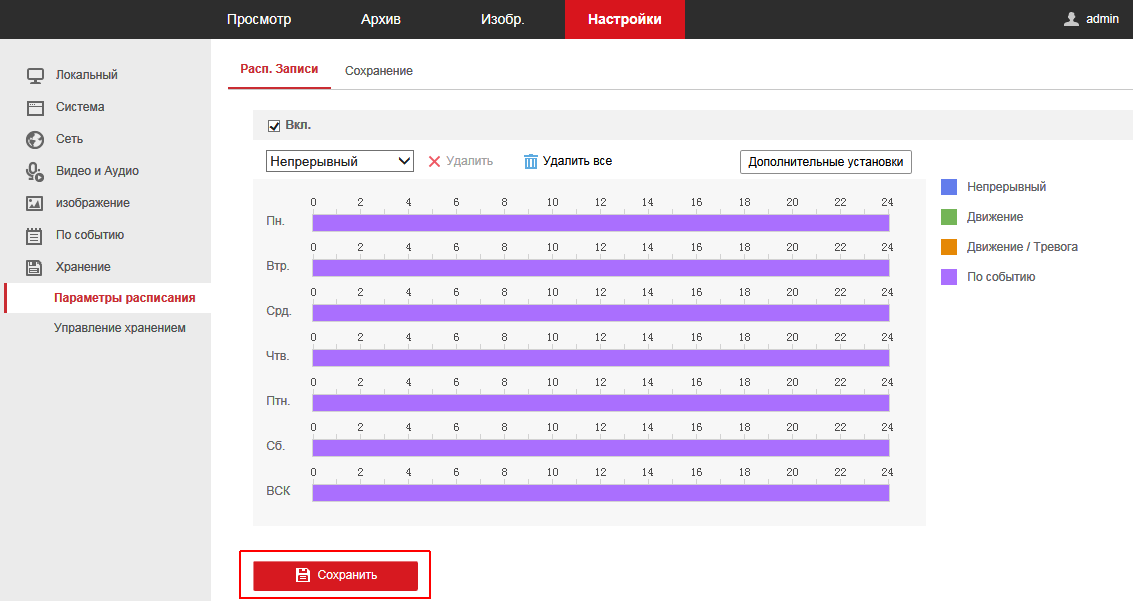Click the Видео и Аудио microphone icon
The height and width of the screenshot is (601, 1133).
(x=35, y=171)
